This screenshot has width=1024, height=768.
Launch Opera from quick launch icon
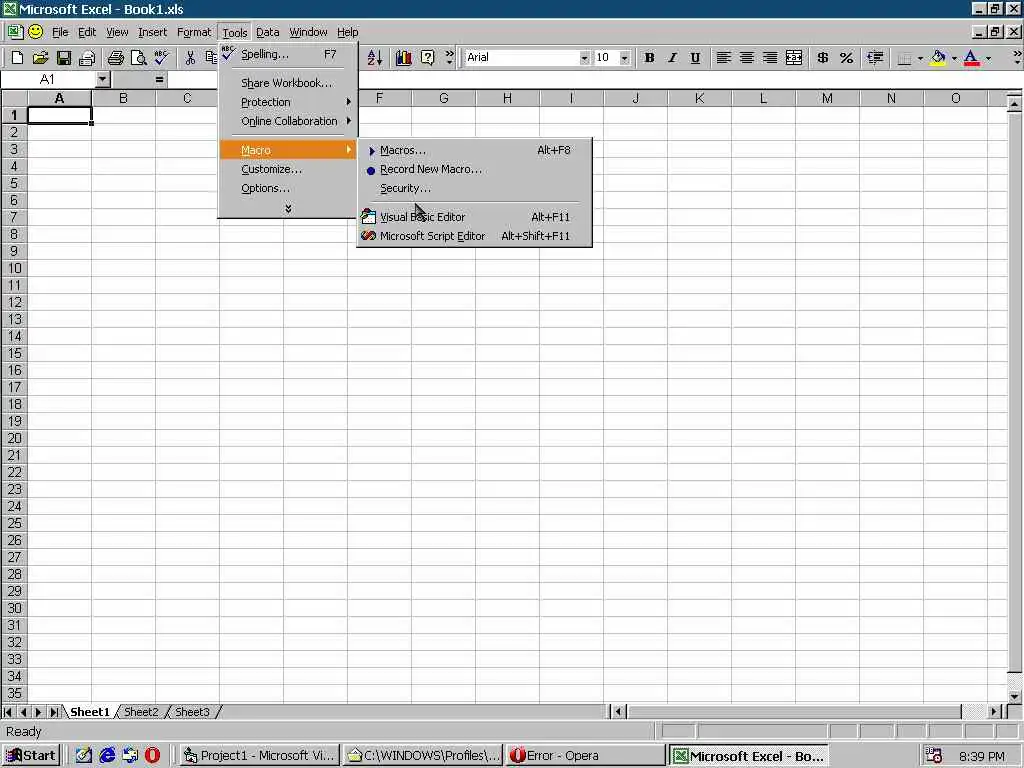point(152,756)
